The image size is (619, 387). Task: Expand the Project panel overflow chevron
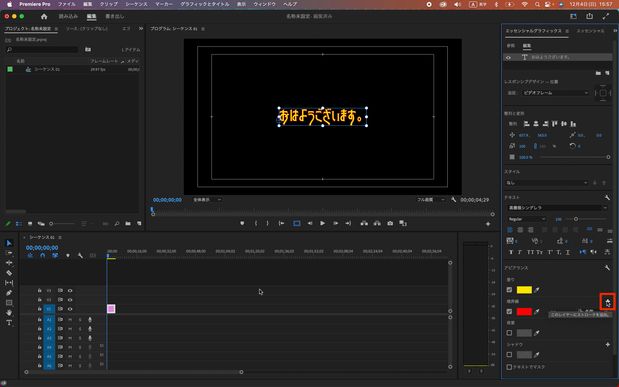(141, 28)
